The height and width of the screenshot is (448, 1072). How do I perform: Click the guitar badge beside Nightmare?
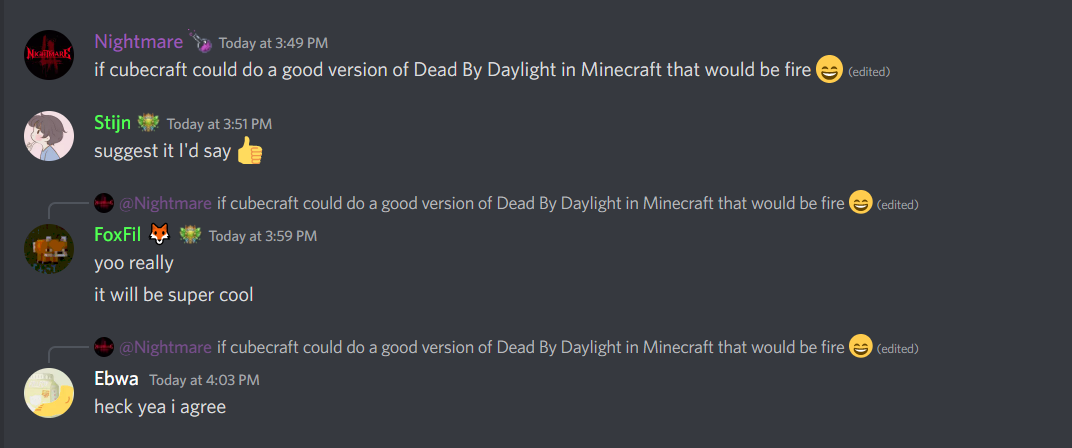[x=200, y=42]
